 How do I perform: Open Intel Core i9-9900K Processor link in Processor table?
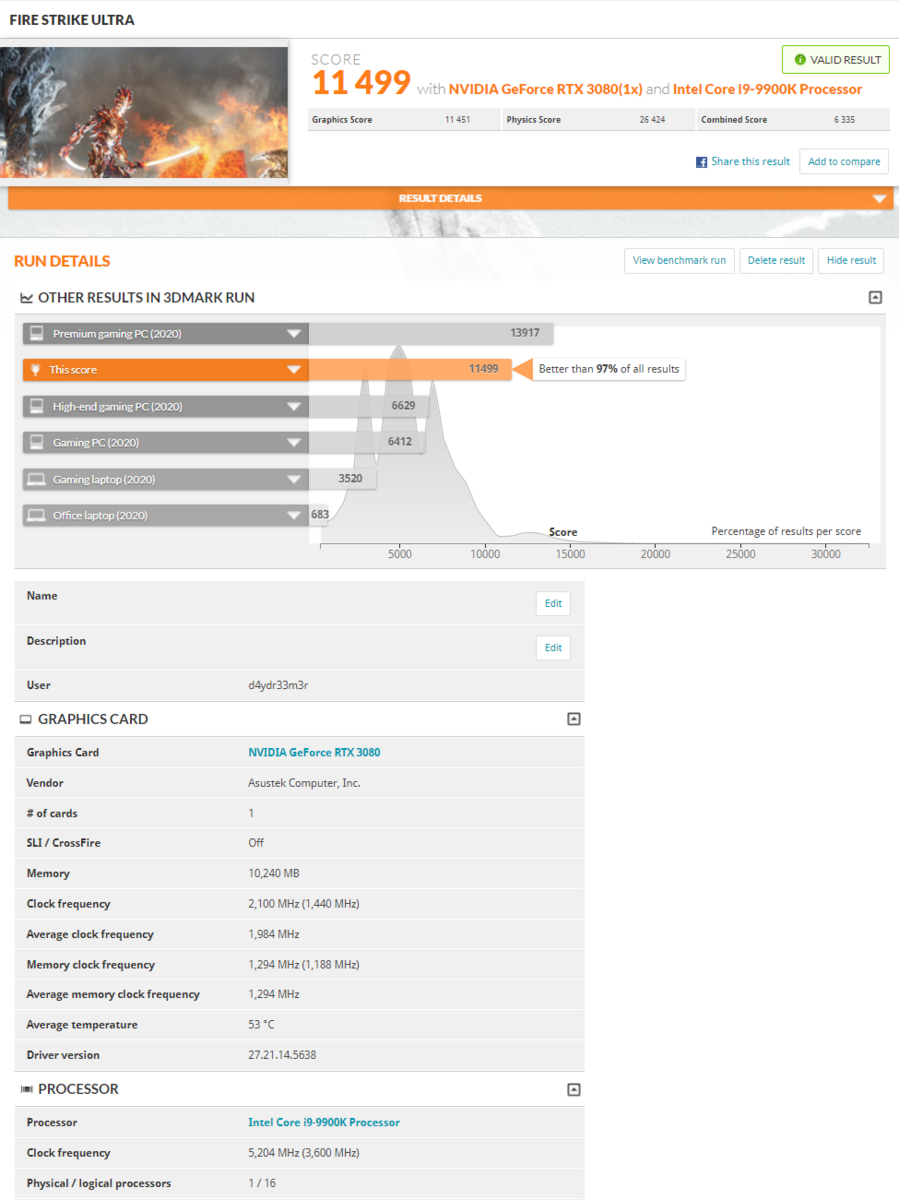coord(324,1123)
